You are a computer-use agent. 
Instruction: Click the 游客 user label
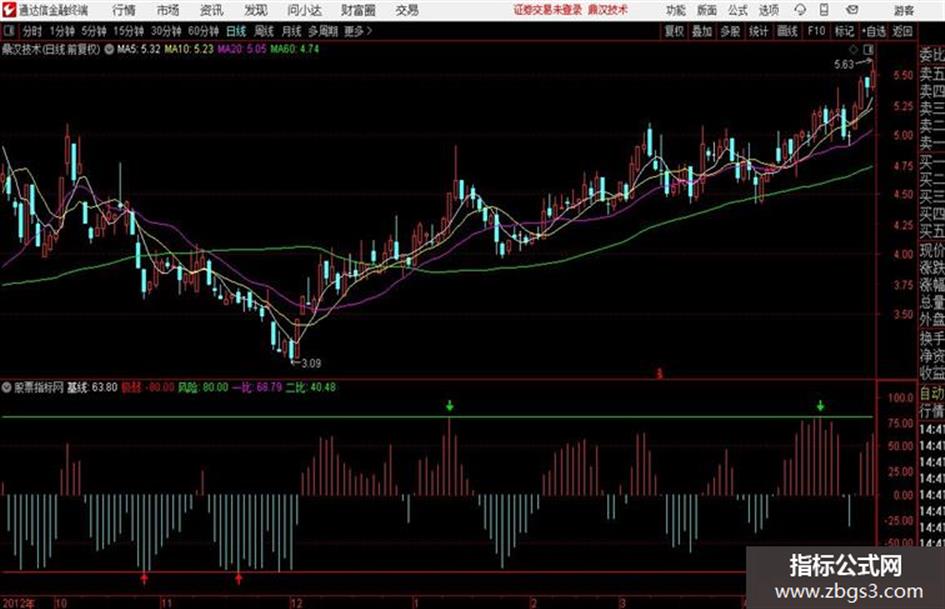(x=904, y=10)
